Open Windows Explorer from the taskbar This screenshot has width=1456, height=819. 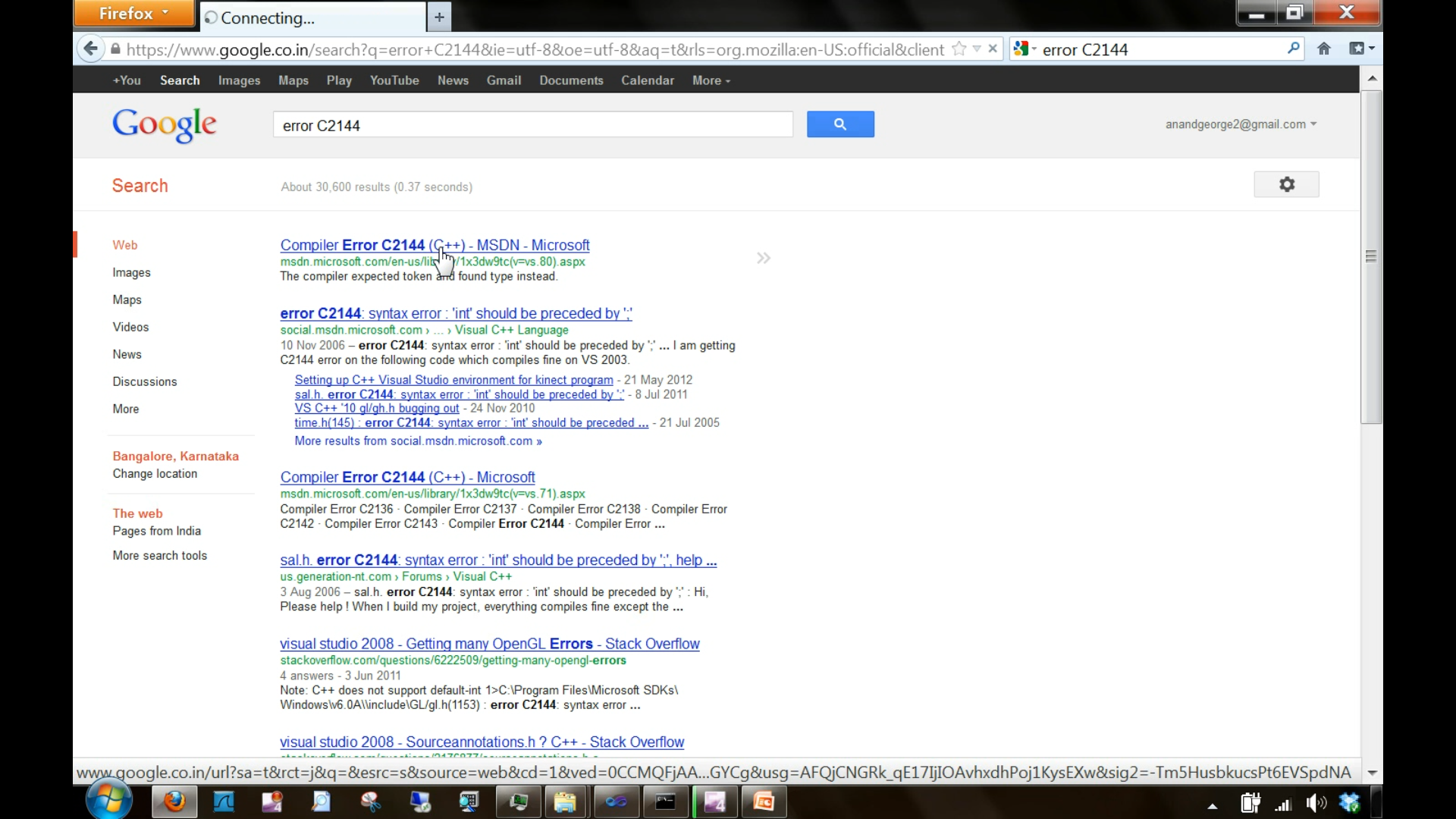[x=566, y=802]
